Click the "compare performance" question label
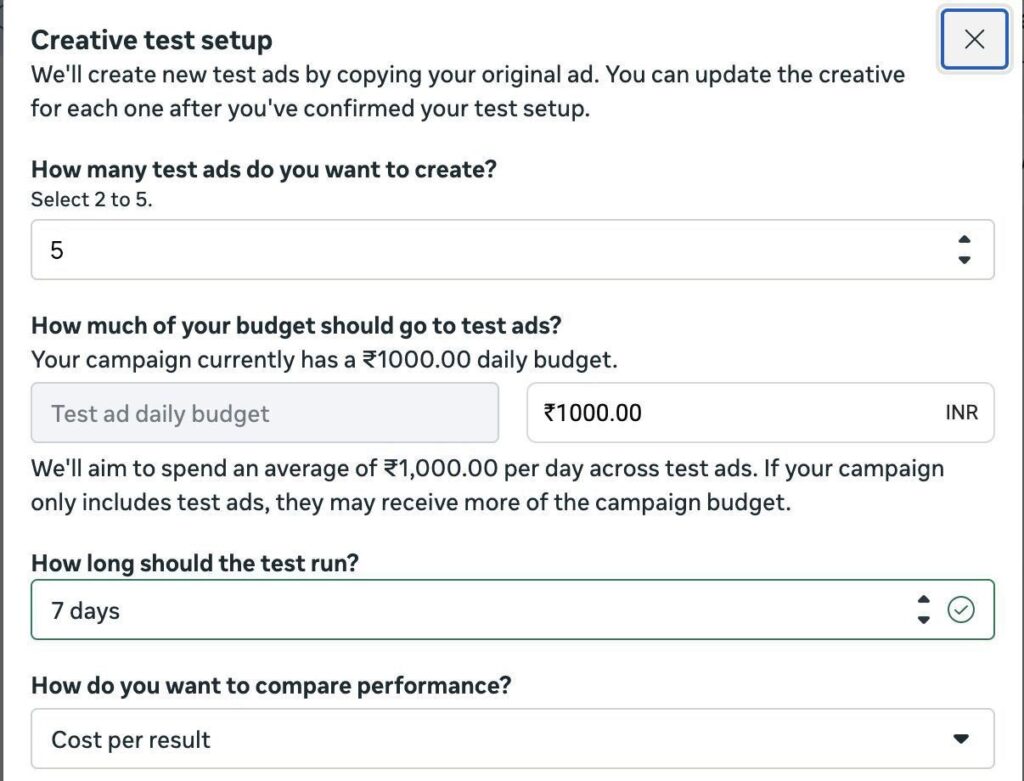The height and width of the screenshot is (781, 1024). (x=271, y=686)
